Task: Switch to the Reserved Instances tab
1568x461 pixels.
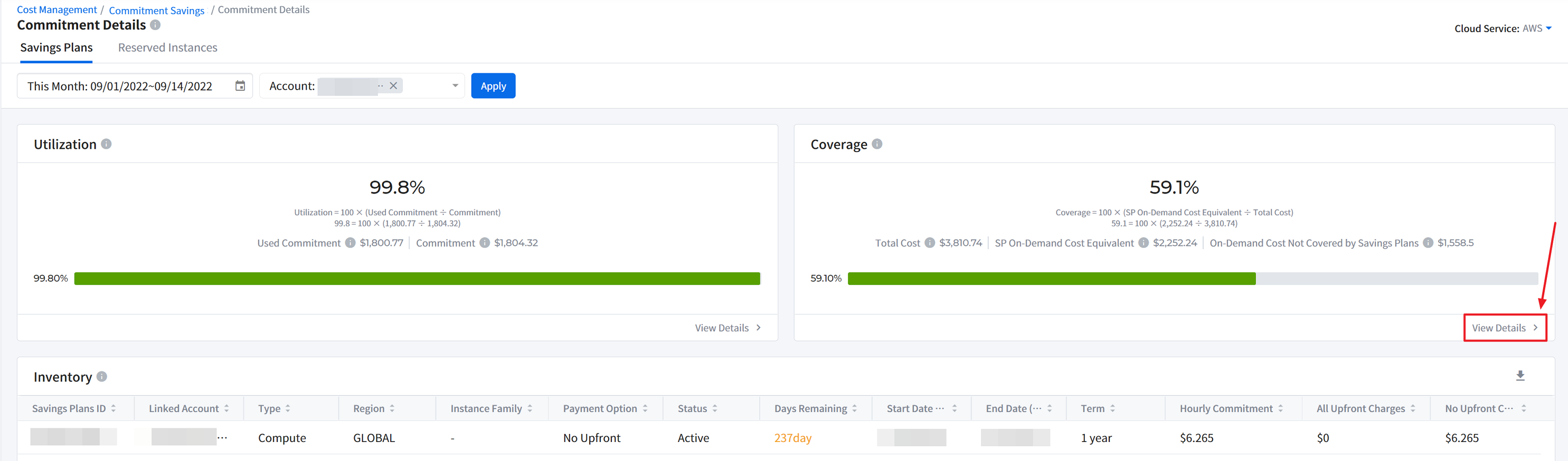Action: click(167, 47)
